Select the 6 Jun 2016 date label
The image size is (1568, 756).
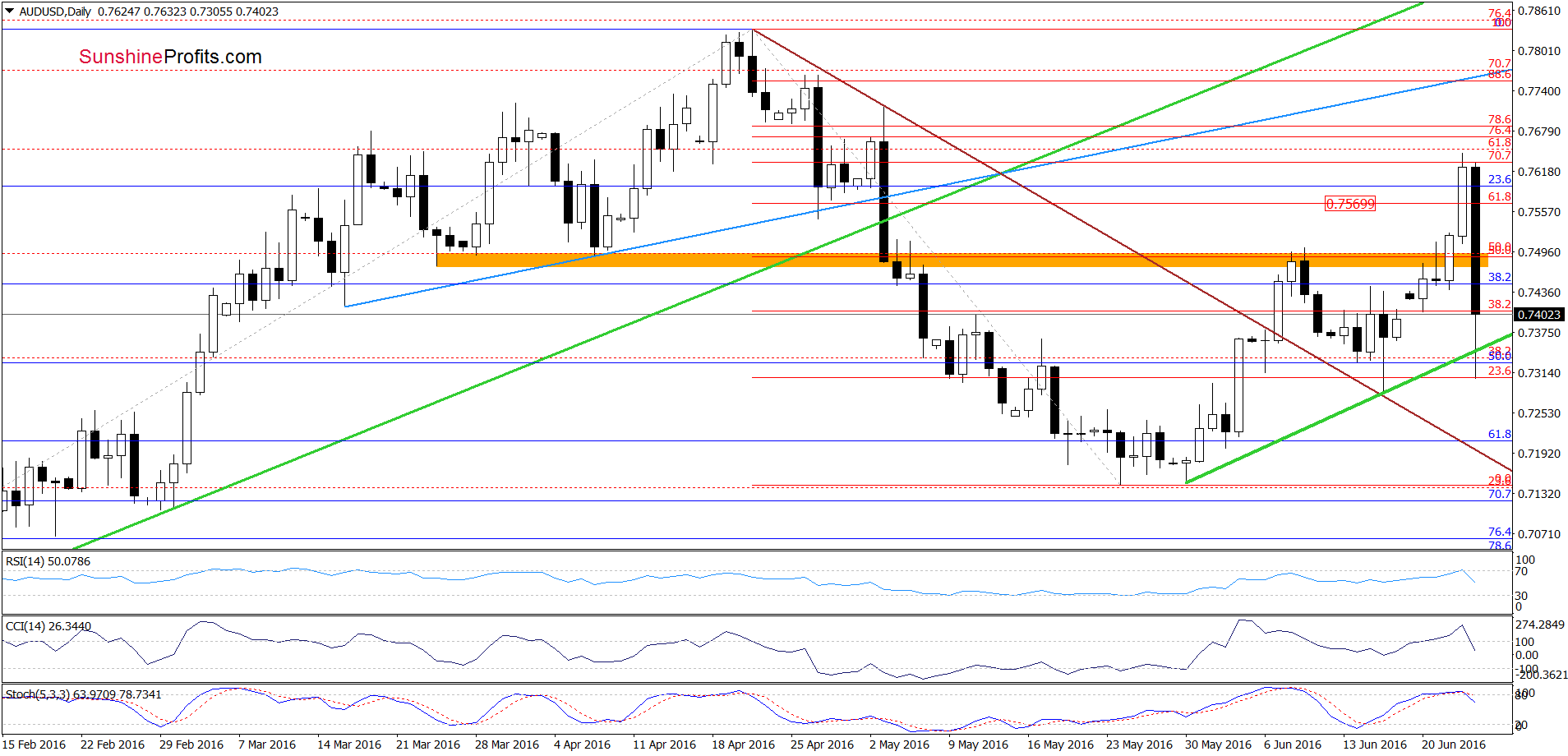(x=1293, y=744)
